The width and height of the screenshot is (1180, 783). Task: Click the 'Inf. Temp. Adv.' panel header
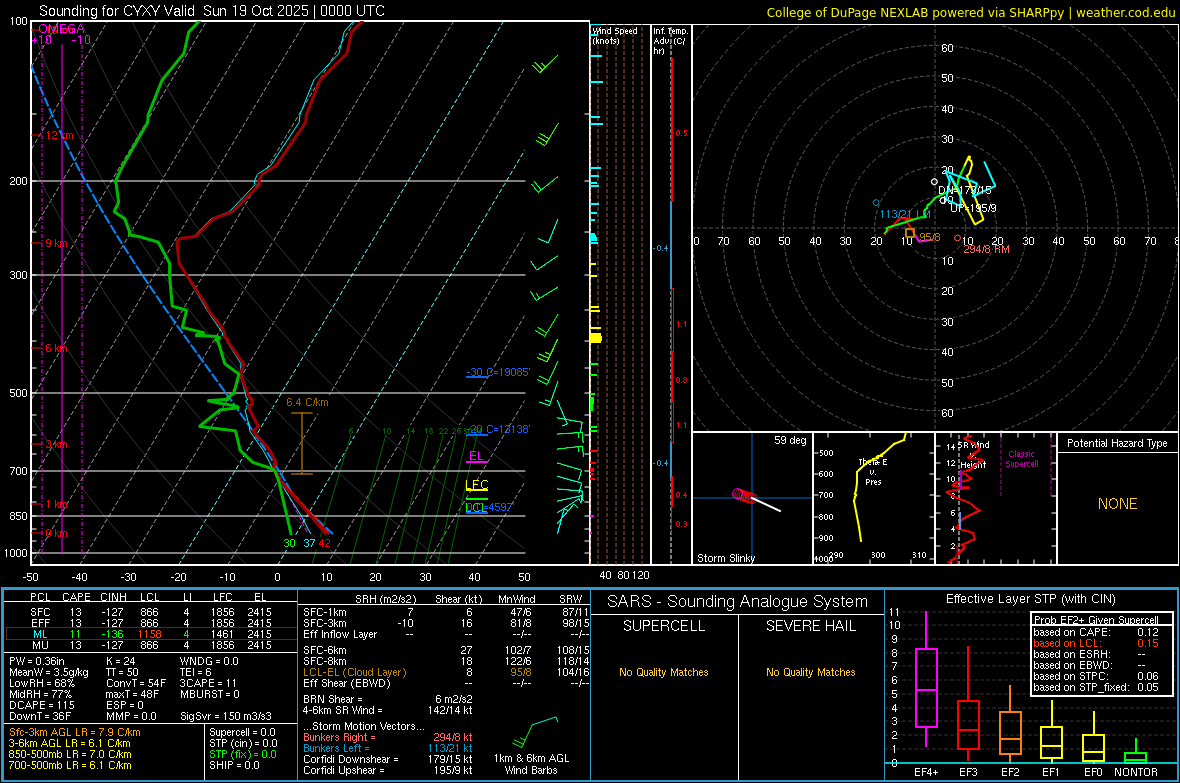click(x=670, y=41)
